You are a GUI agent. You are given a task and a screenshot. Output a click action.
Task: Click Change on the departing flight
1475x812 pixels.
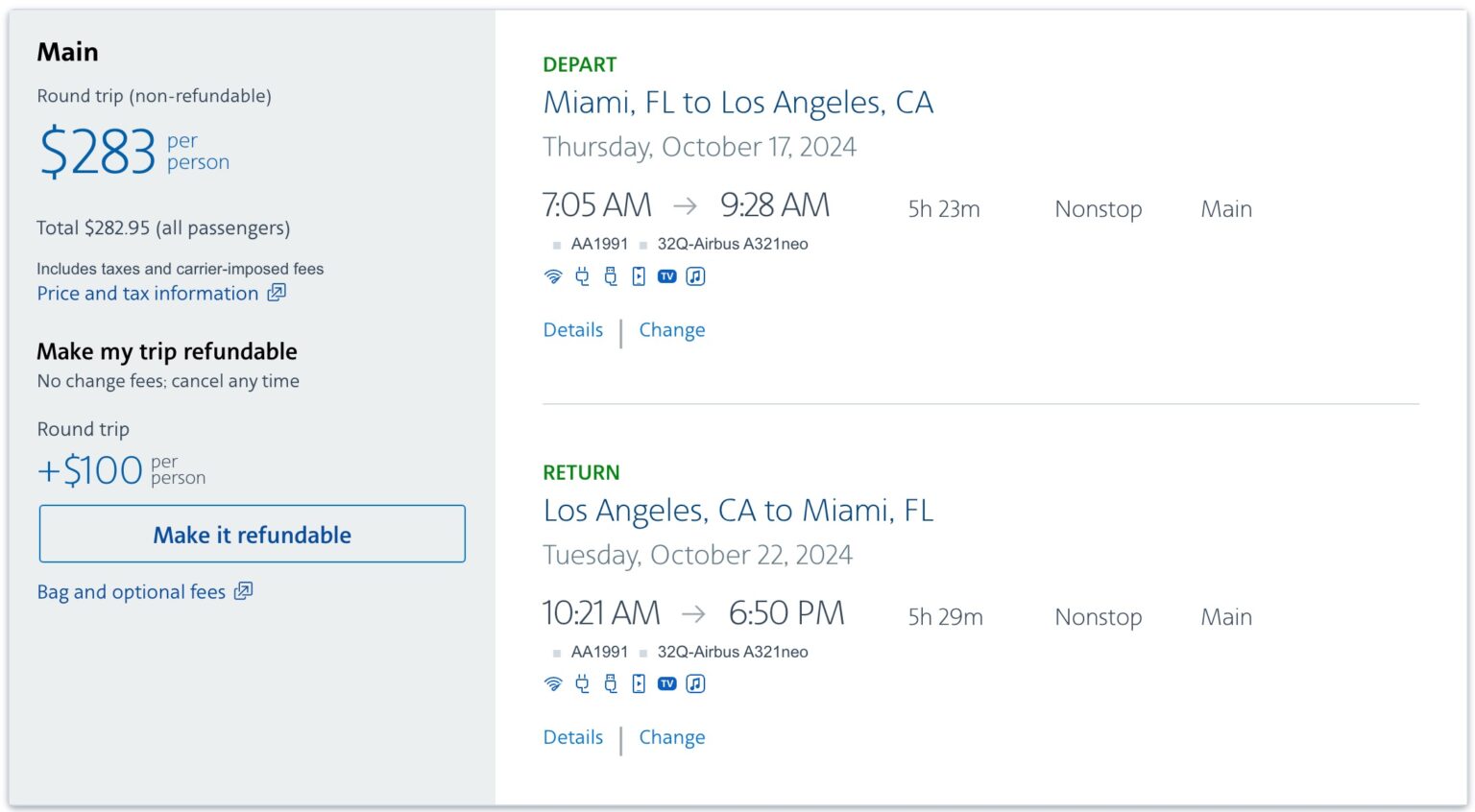671,329
